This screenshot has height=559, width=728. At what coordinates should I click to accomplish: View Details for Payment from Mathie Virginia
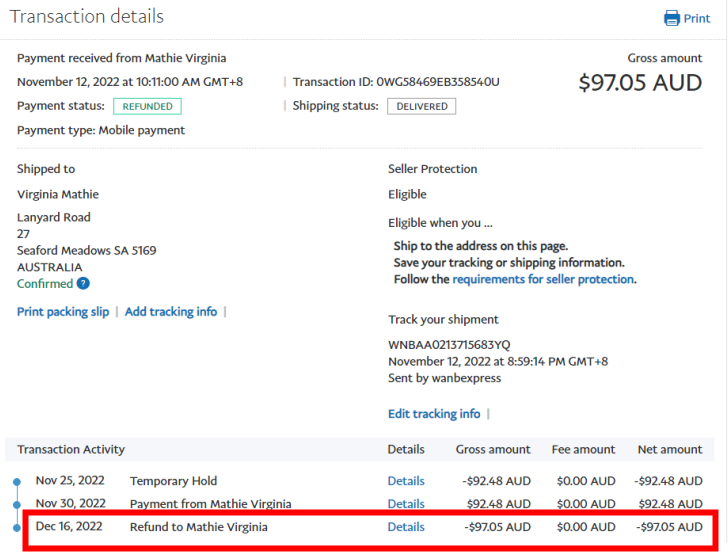[406, 504]
